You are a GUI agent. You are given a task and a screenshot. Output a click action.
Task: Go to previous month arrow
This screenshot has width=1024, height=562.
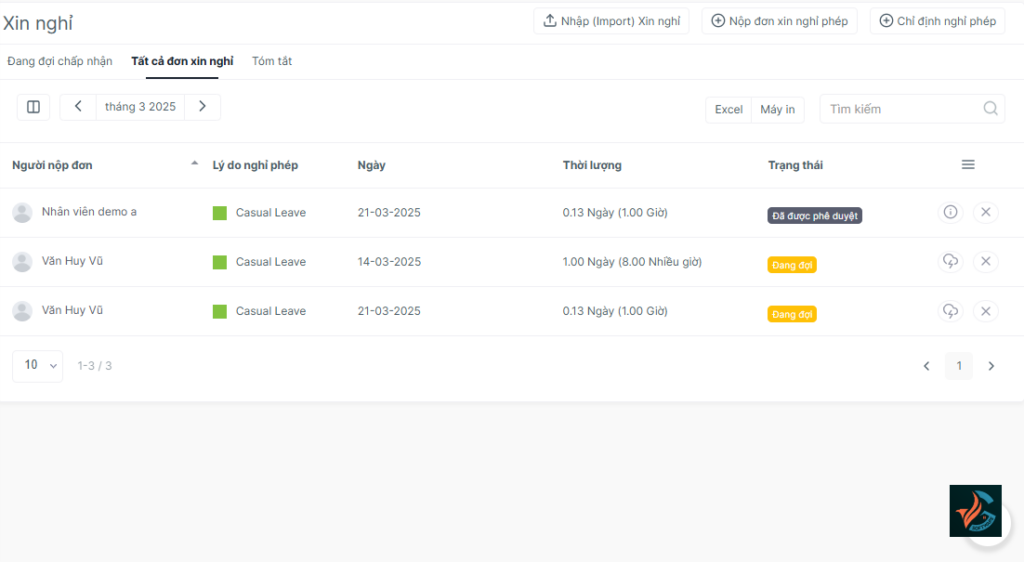[78, 106]
